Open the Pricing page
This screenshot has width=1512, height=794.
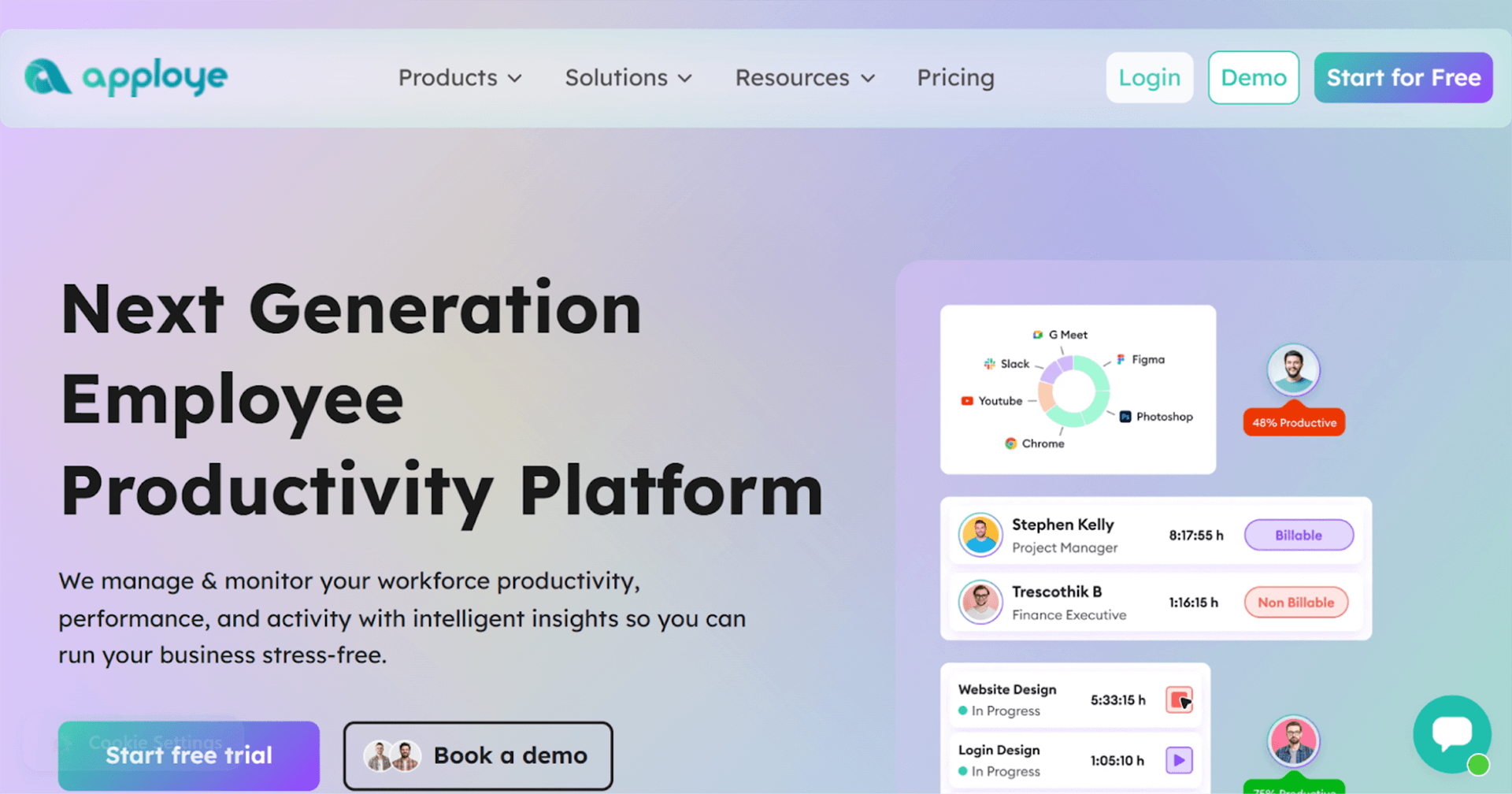point(955,78)
